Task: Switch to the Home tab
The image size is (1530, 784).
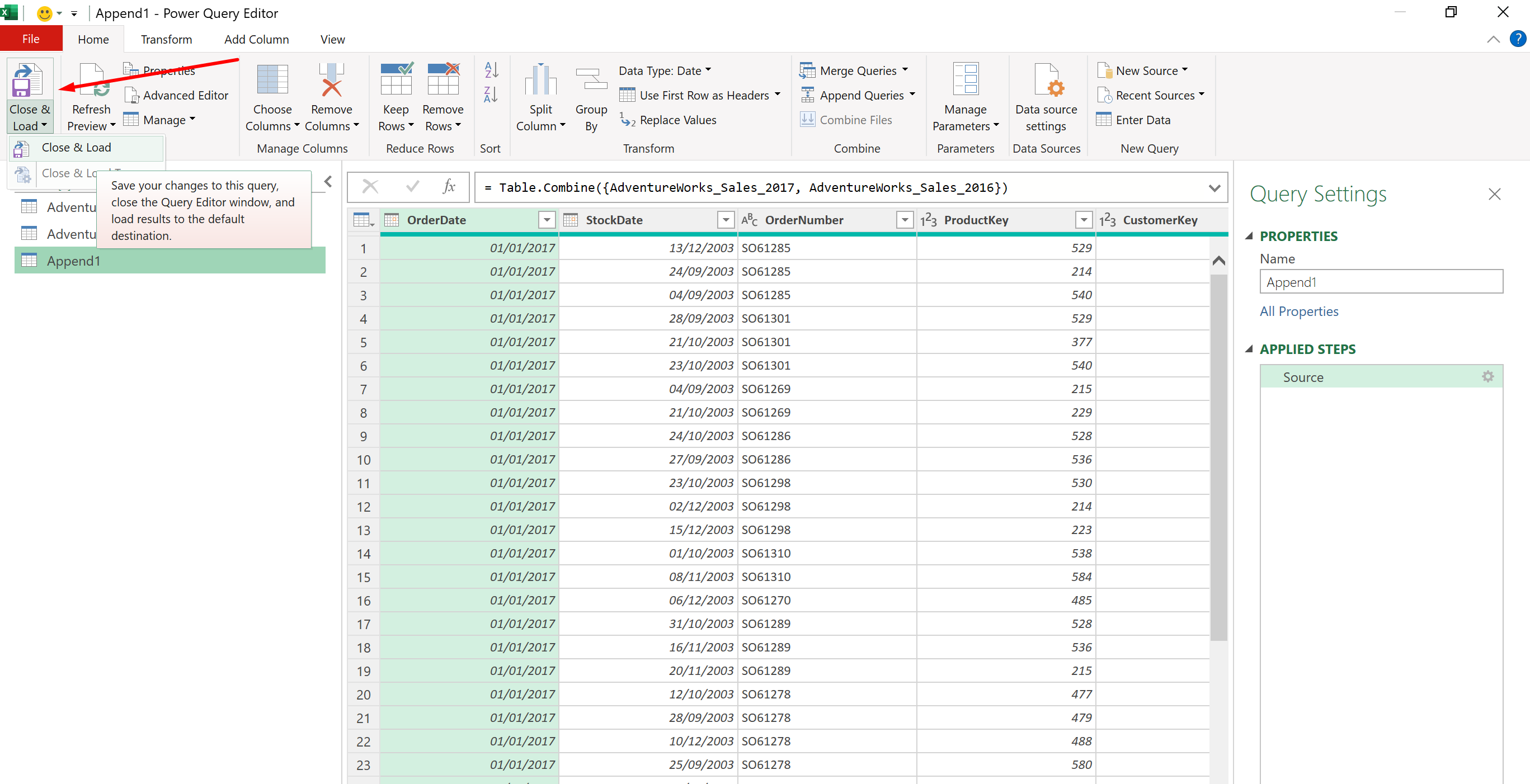Action: click(93, 39)
